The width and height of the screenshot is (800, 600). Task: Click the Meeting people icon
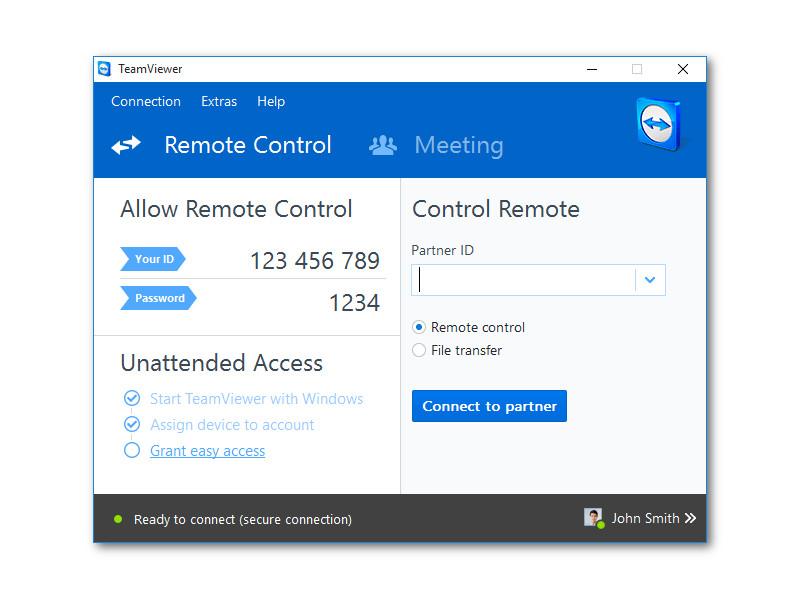pyautogui.click(x=383, y=145)
